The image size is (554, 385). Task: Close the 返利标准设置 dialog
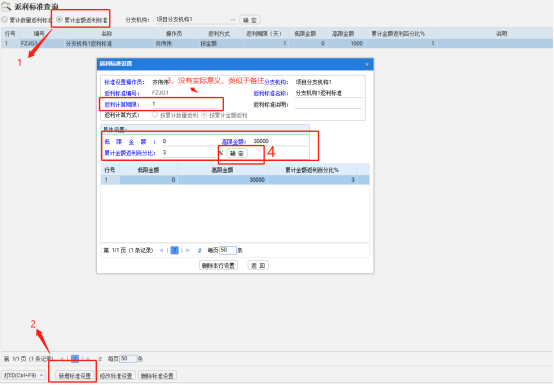tap(367, 64)
